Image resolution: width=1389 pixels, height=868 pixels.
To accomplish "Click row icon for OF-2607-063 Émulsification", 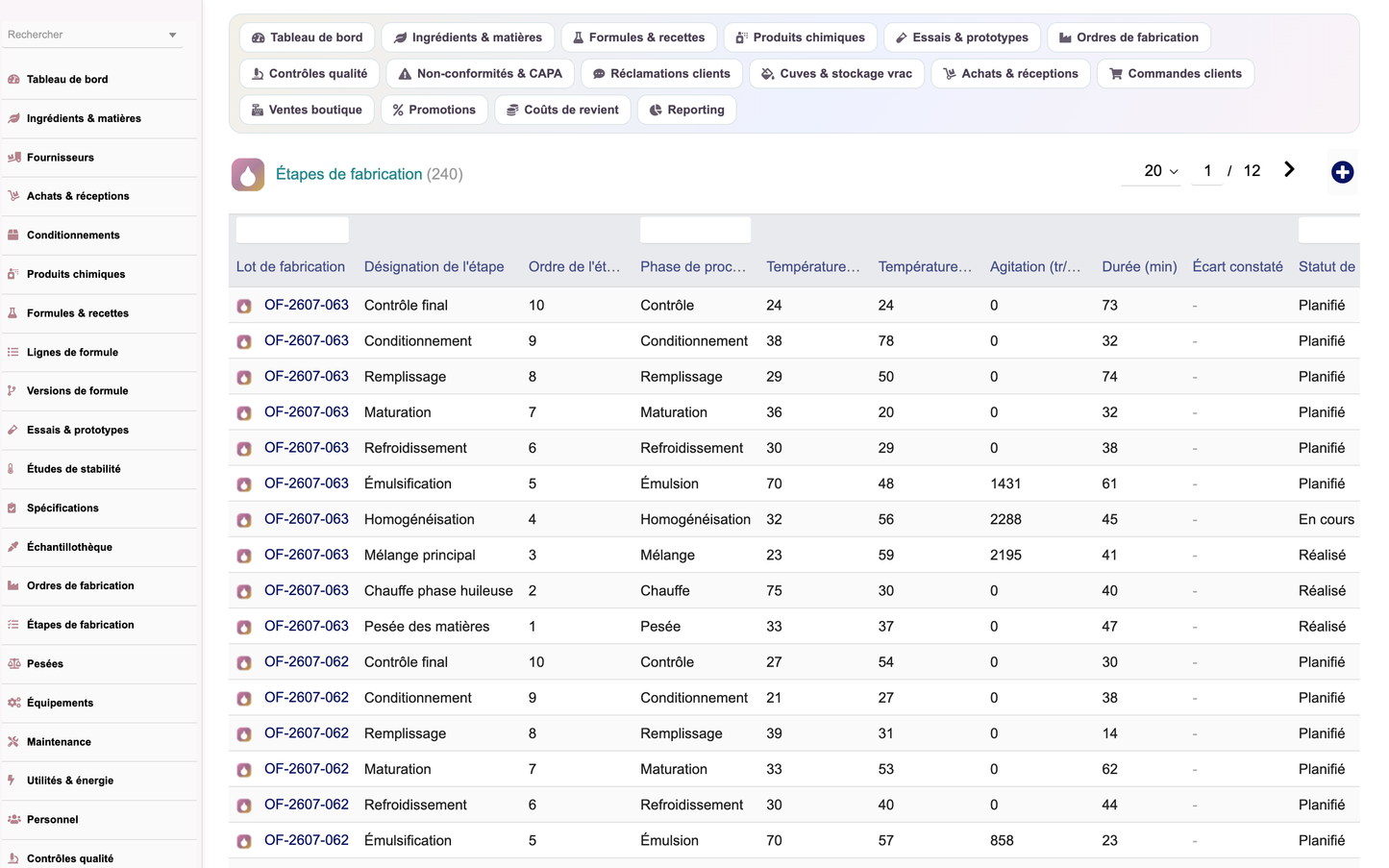I will click(x=244, y=484).
